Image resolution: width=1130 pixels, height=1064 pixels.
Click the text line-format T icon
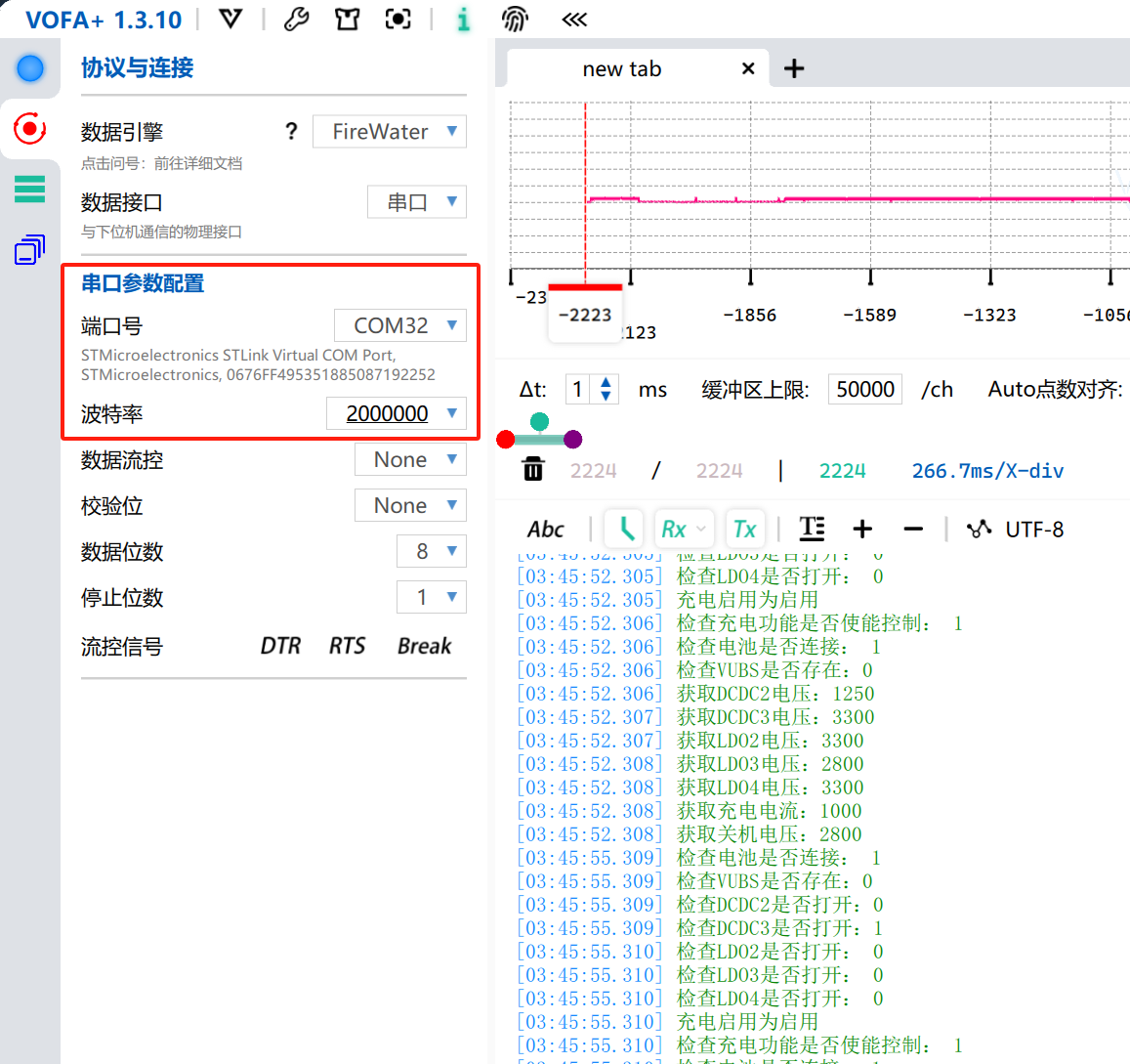coord(813,529)
